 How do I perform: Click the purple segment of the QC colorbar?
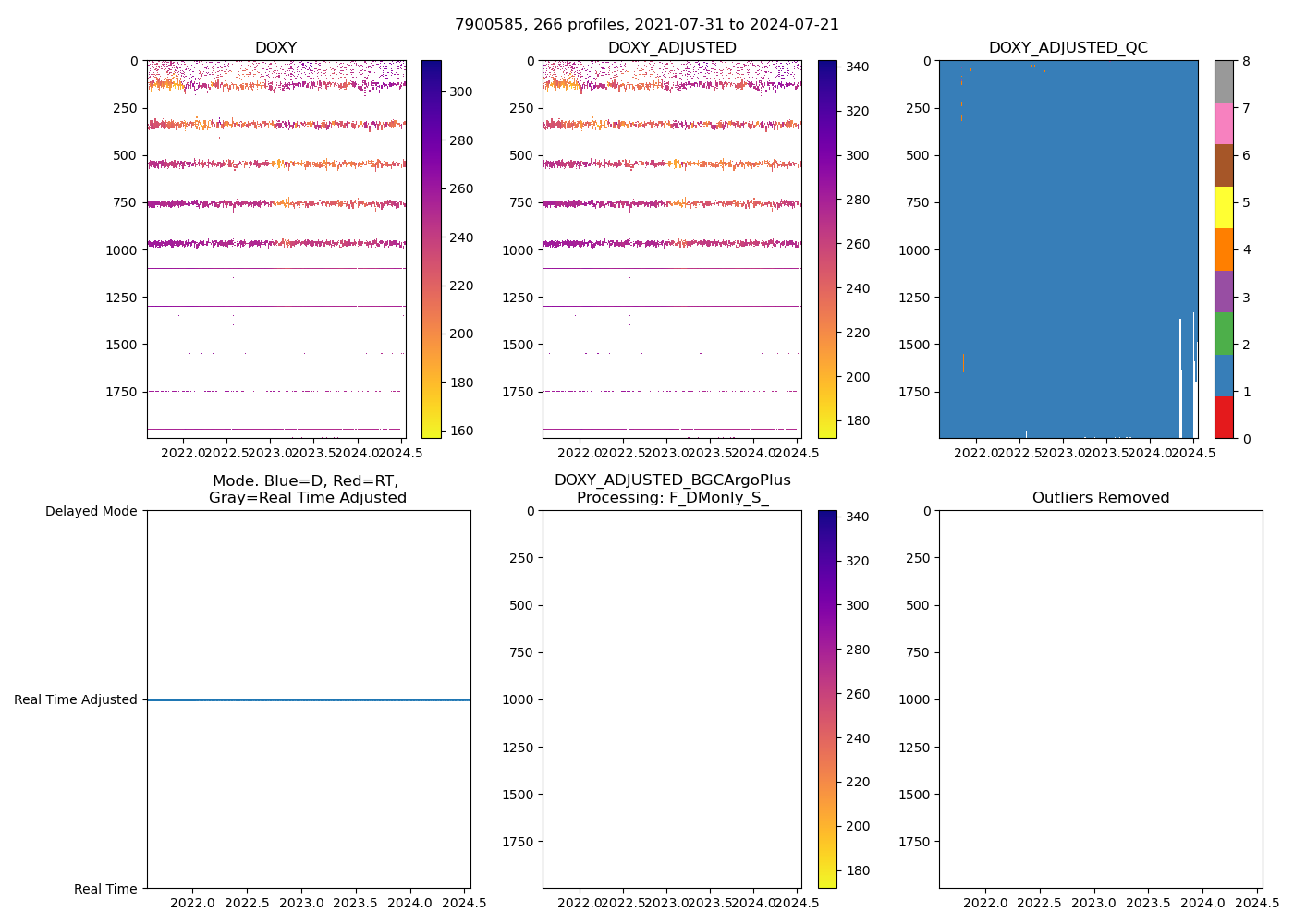pyautogui.click(x=1224, y=291)
